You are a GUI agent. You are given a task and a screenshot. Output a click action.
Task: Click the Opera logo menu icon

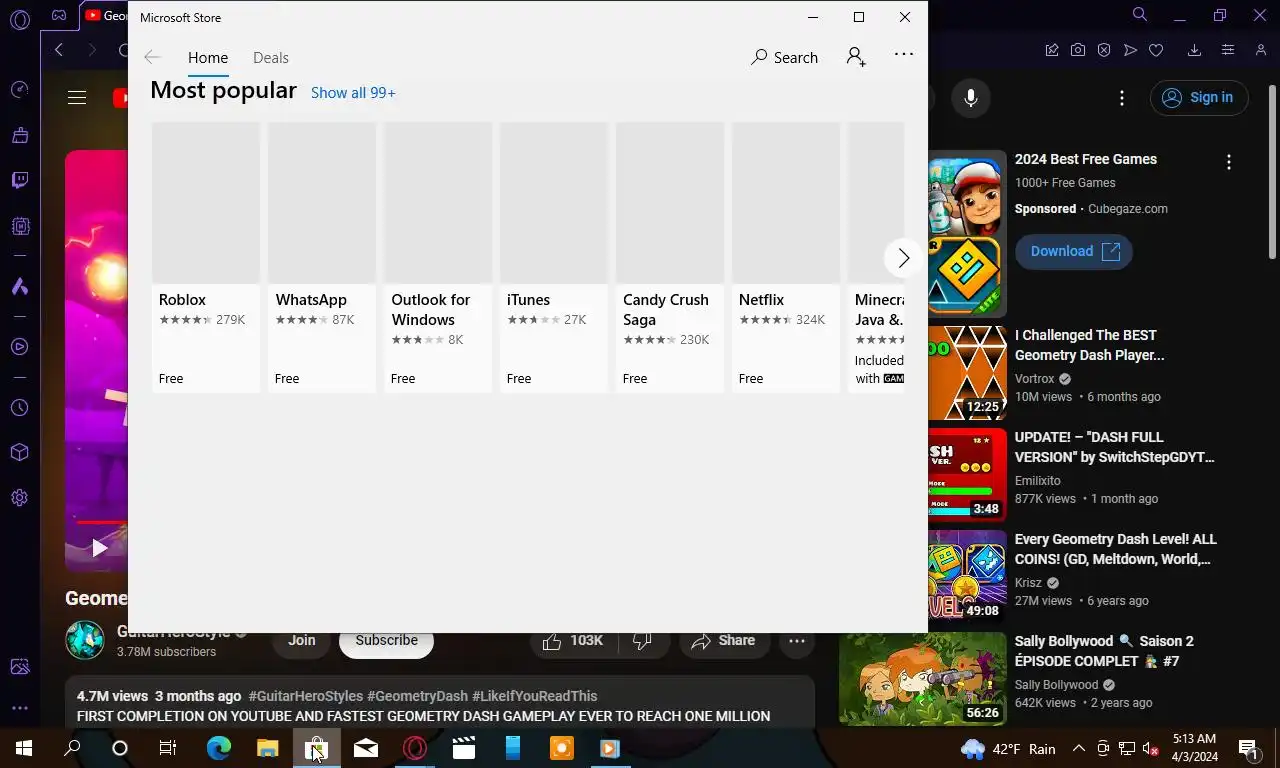point(19,20)
